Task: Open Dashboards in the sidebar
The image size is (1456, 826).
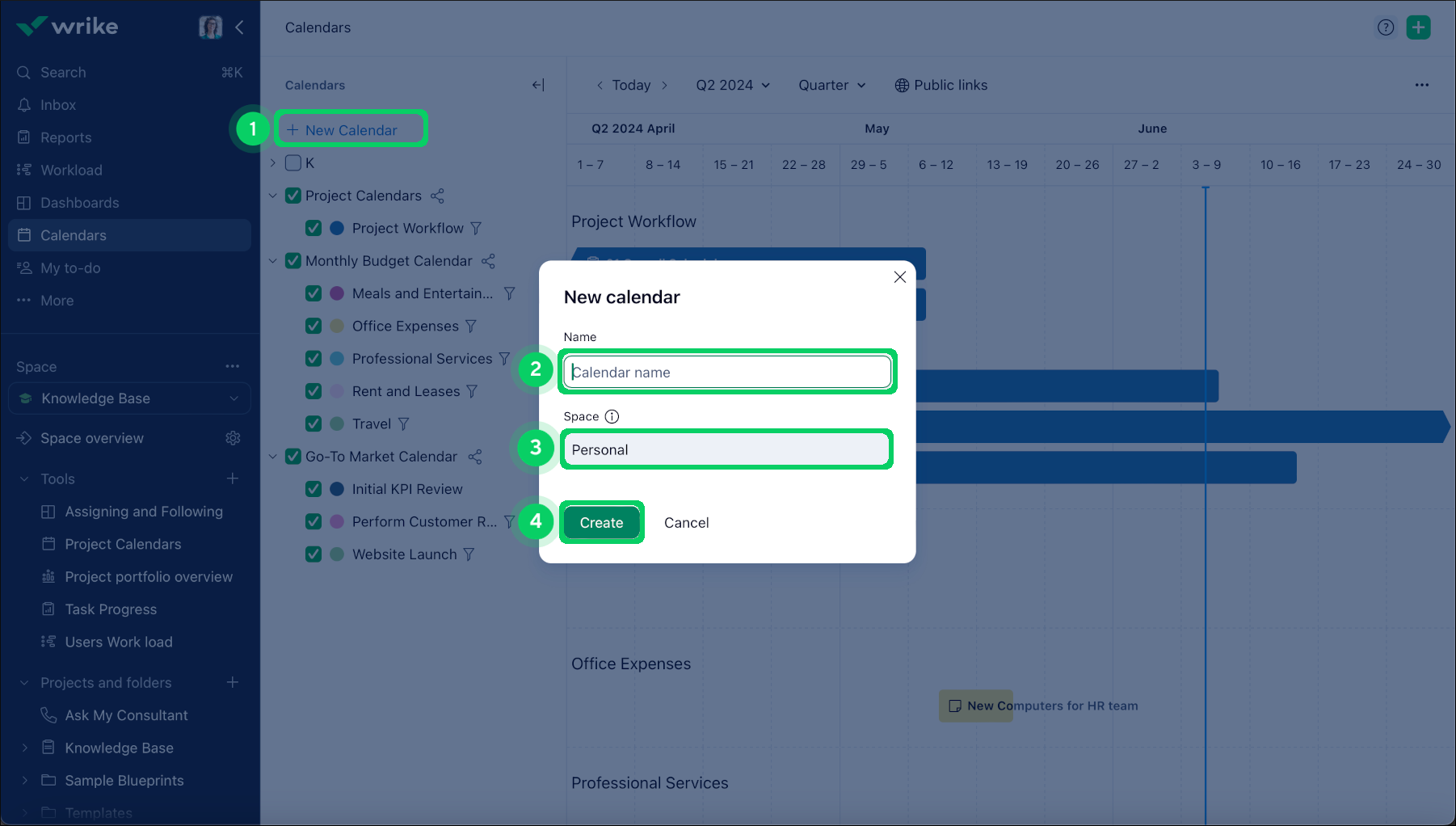Action: [79, 203]
